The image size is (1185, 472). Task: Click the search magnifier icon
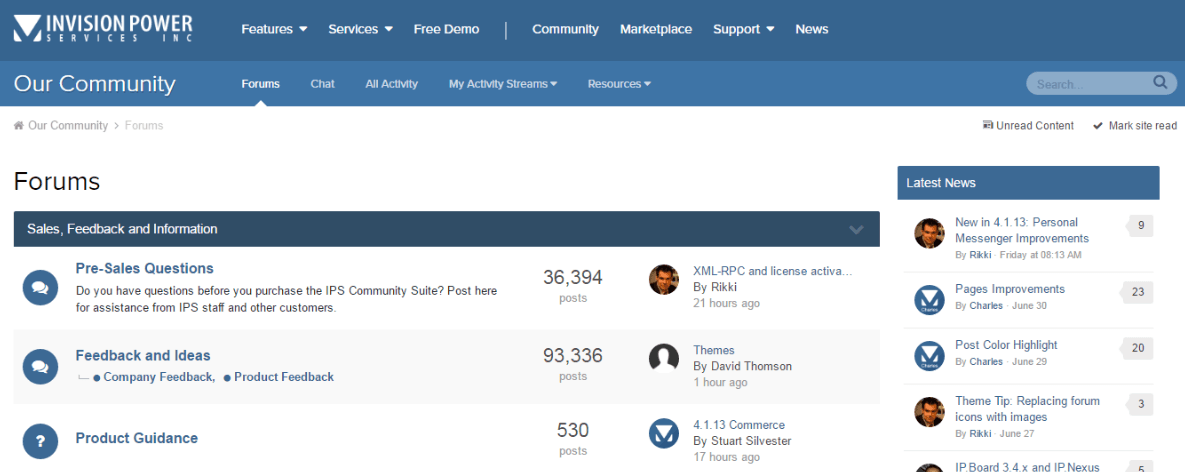(x=1160, y=82)
